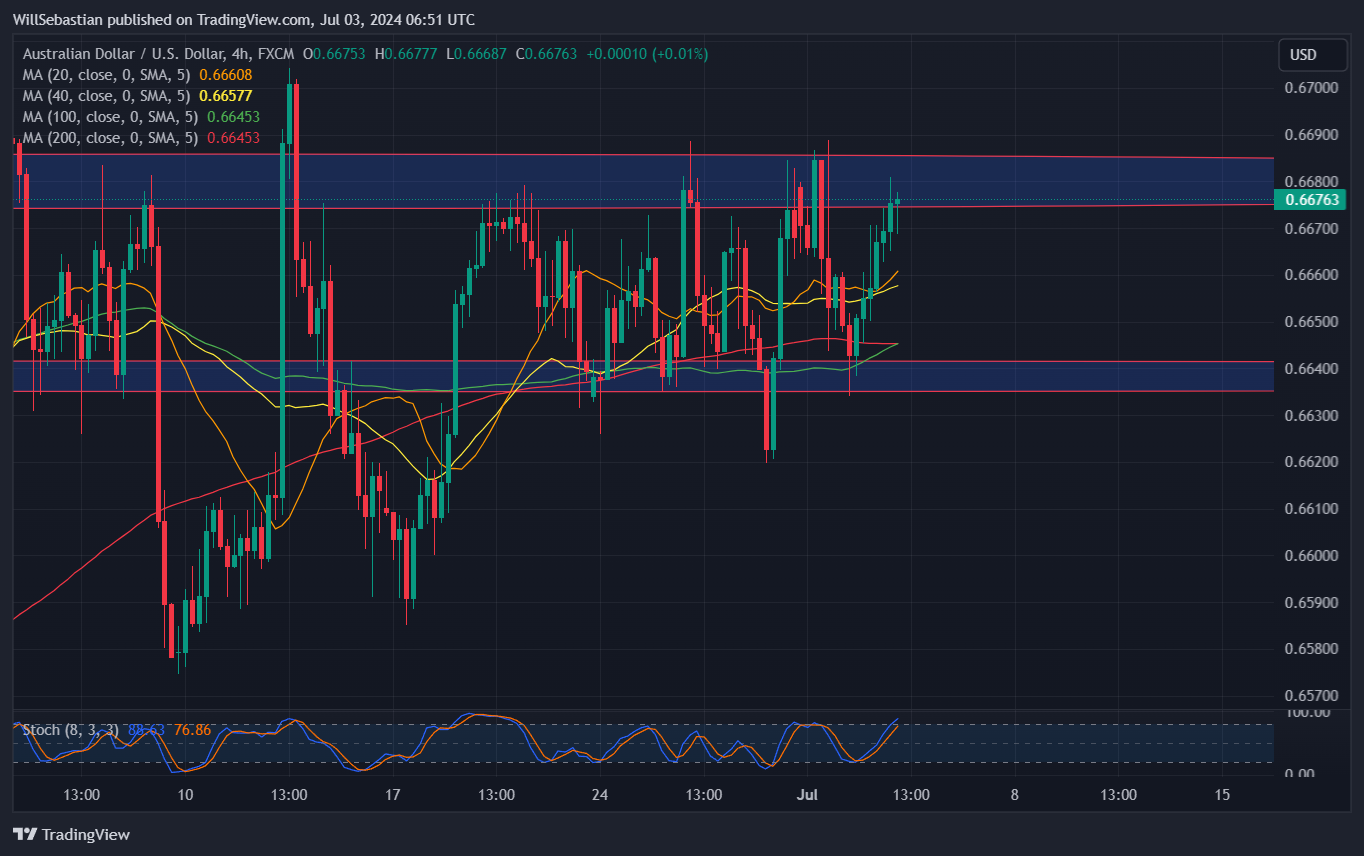Click the 0.66900 price axis label

tap(1311, 135)
